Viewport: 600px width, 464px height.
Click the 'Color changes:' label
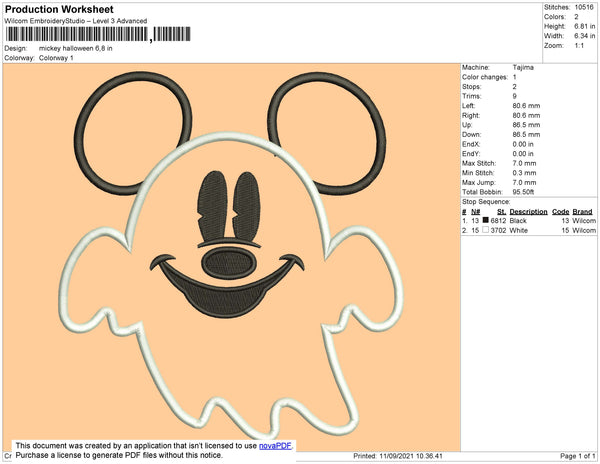tap(485, 77)
